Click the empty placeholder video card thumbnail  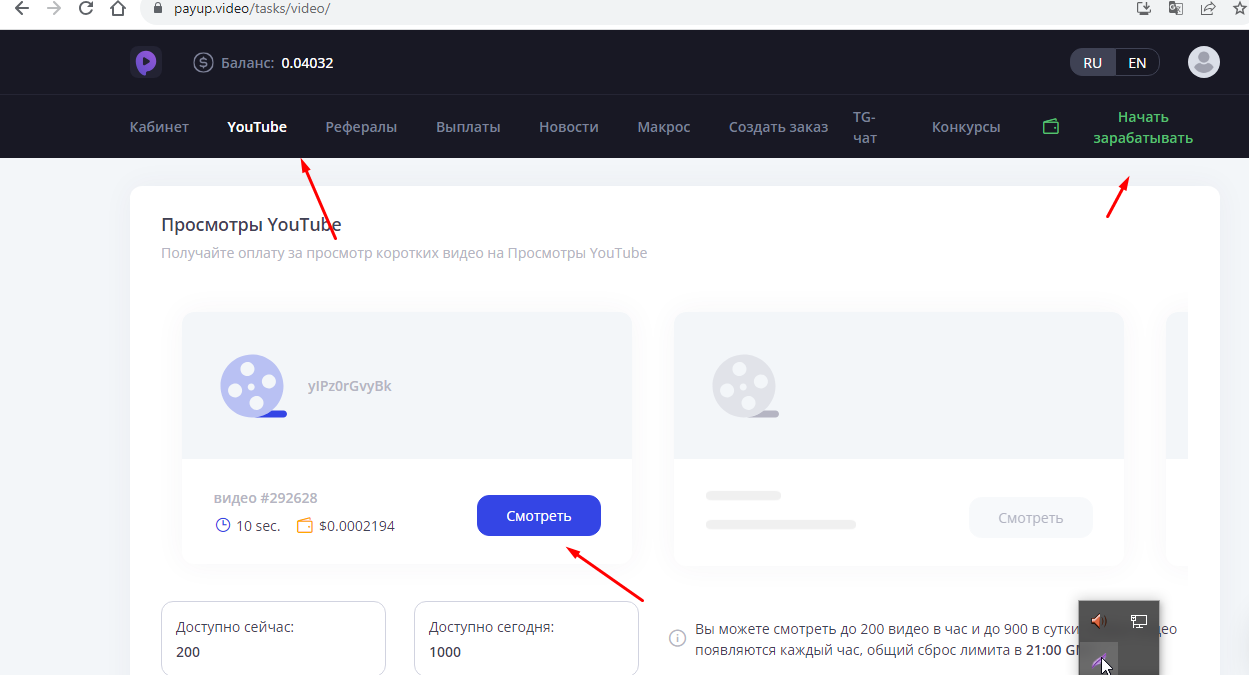pos(899,386)
